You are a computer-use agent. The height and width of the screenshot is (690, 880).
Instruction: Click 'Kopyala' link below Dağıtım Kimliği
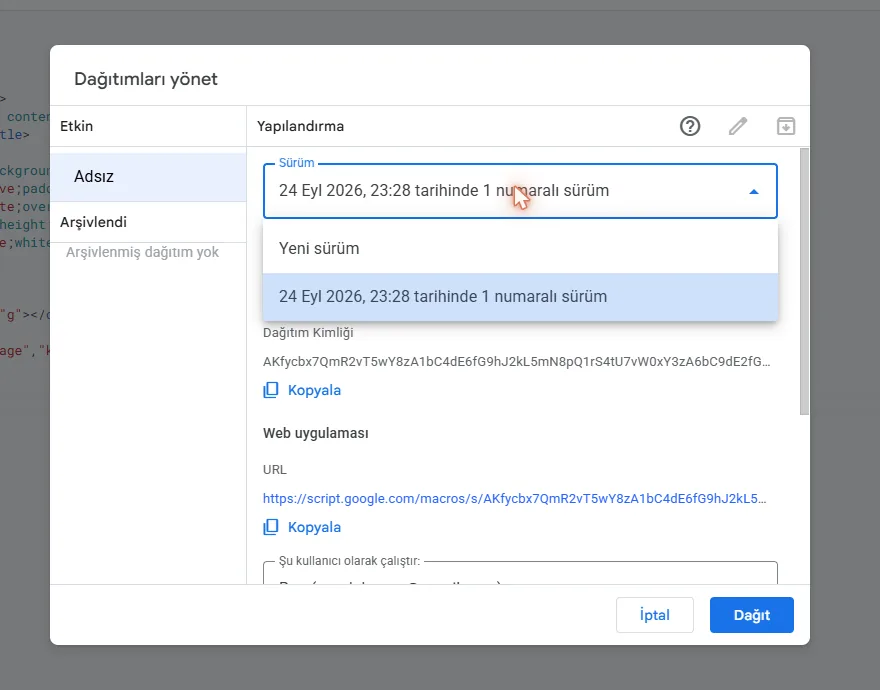314,390
